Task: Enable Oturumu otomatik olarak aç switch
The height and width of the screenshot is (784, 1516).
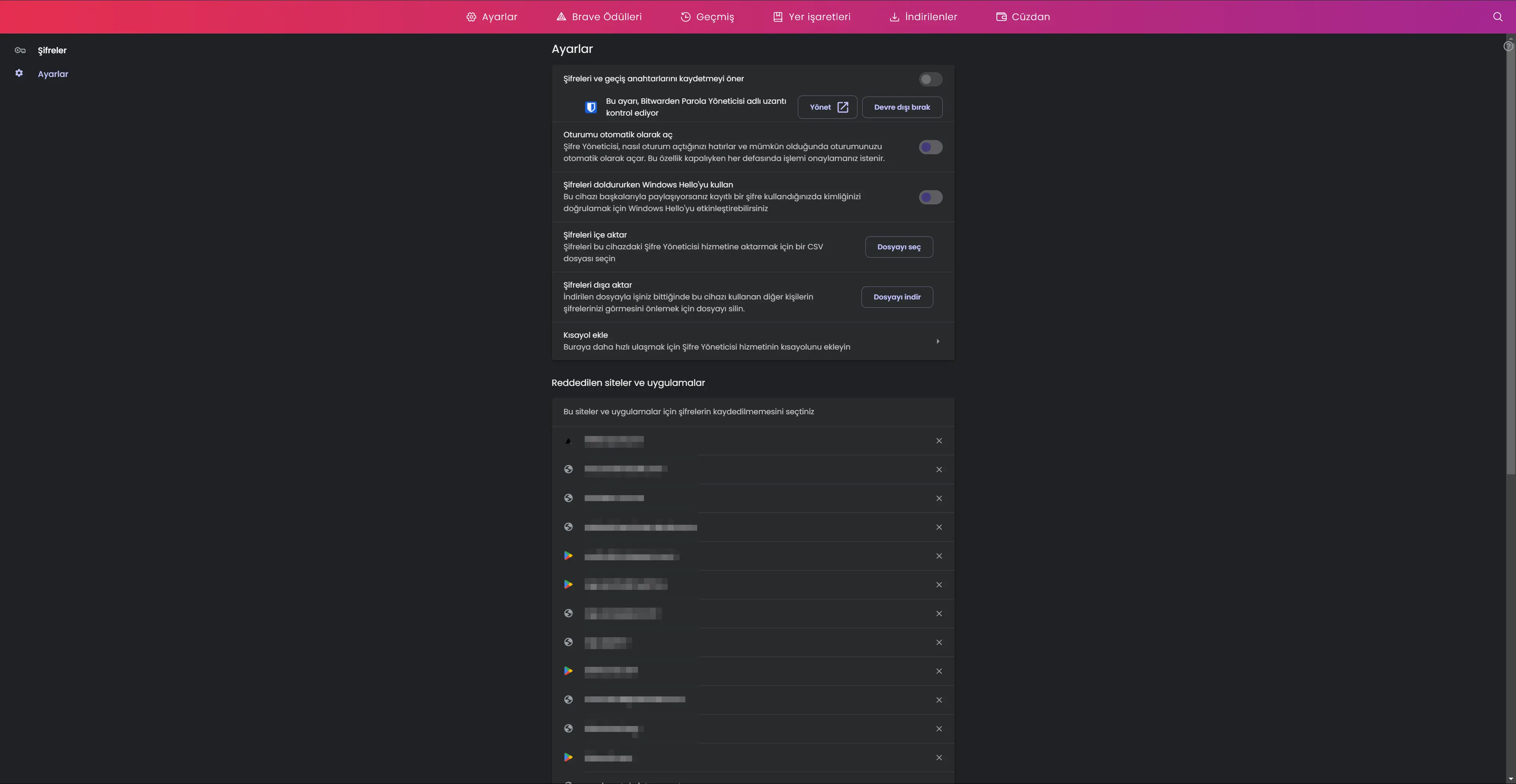Action: (x=931, y=147)
